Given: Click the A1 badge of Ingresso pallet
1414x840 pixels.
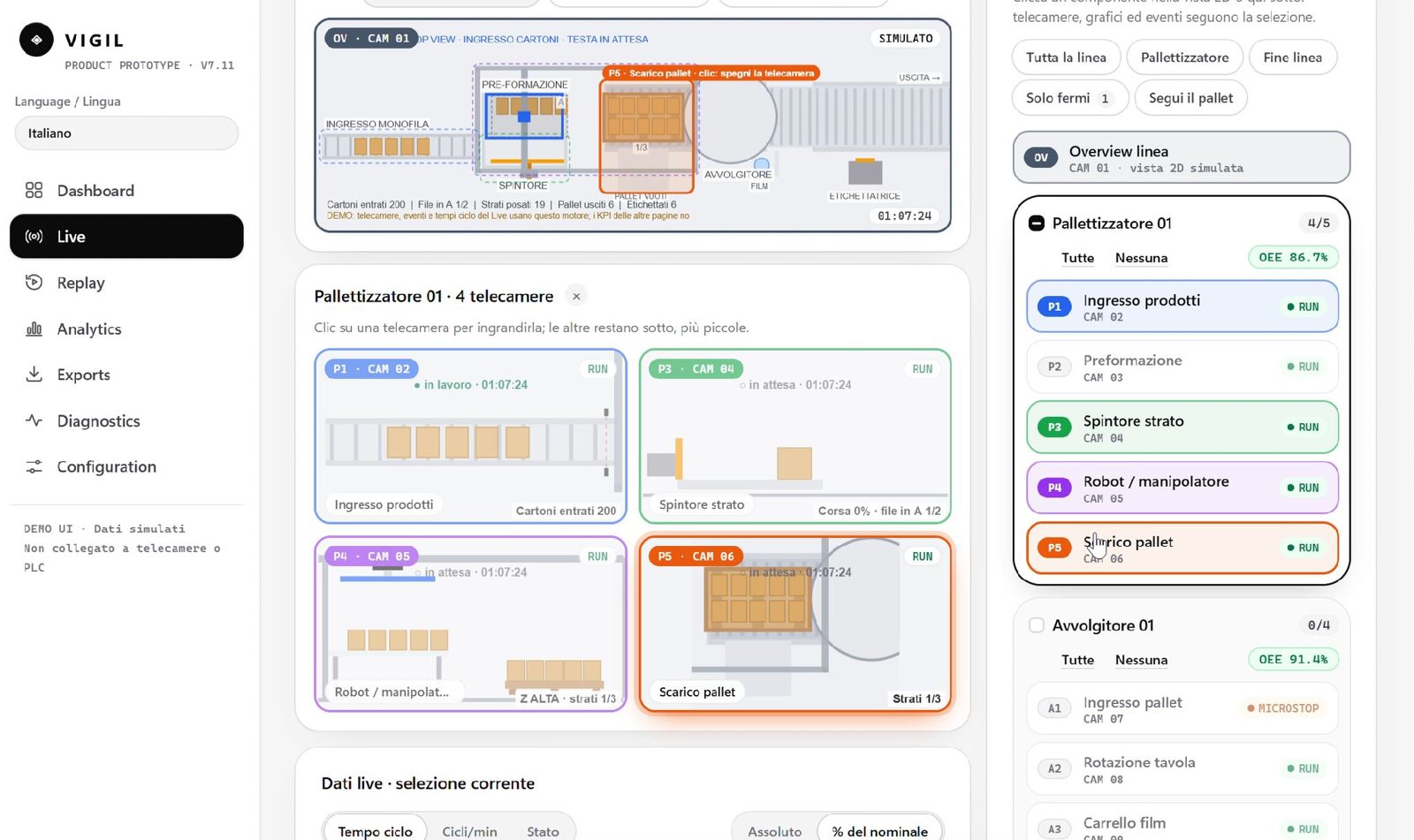Looking at the screenshot, I should [1054, 708].
